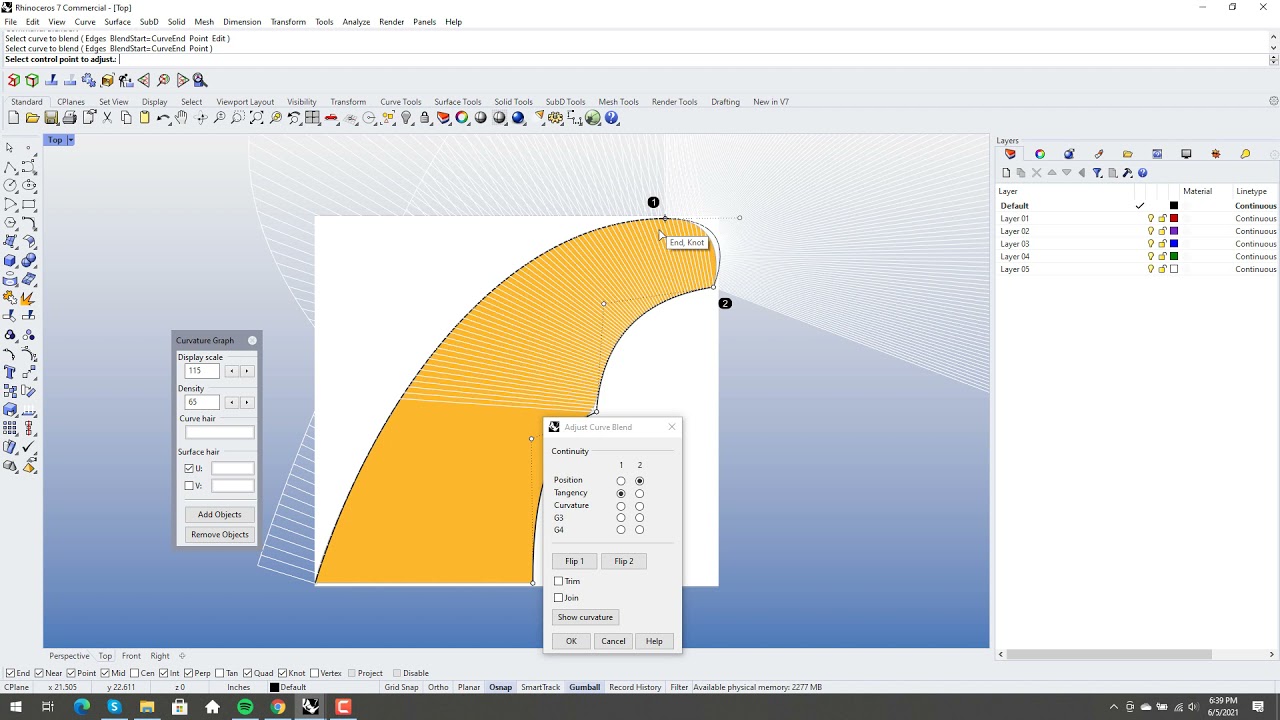
Task: Switch to Perspective viewport tab
Action: [69, 656]
